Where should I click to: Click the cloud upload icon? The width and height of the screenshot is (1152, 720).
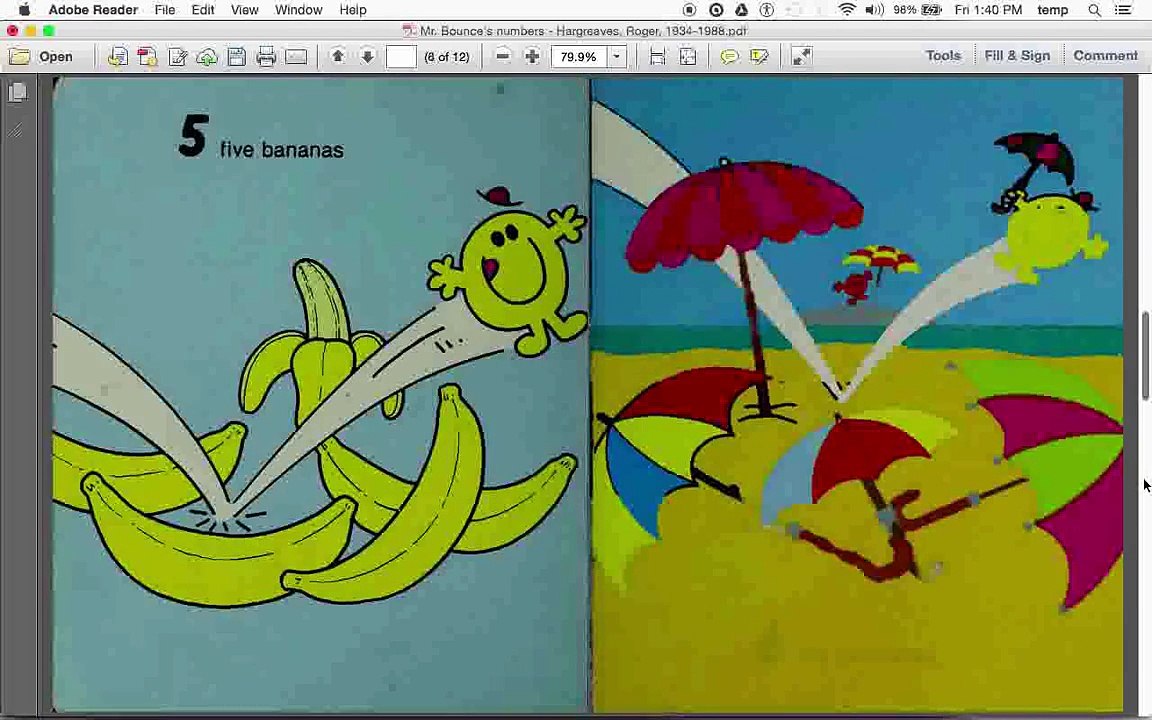[x=207, y=57]
